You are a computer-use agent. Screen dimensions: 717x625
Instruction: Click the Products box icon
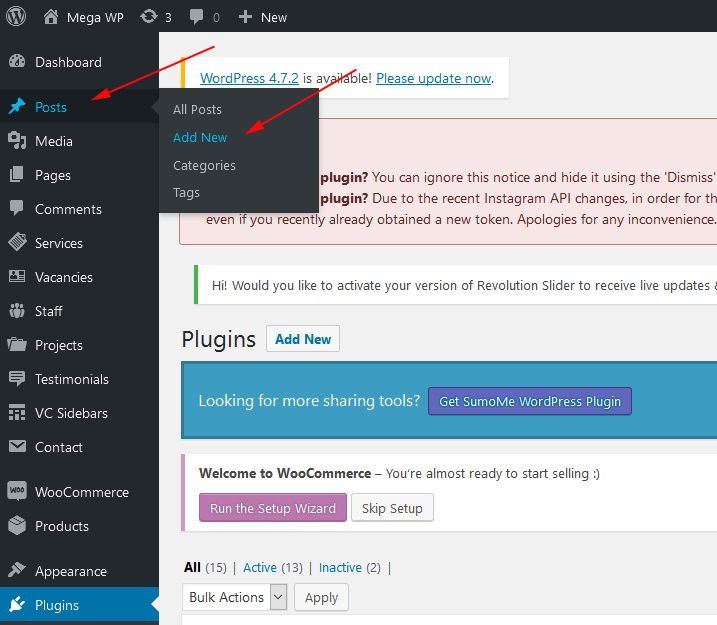click(17, 525)
